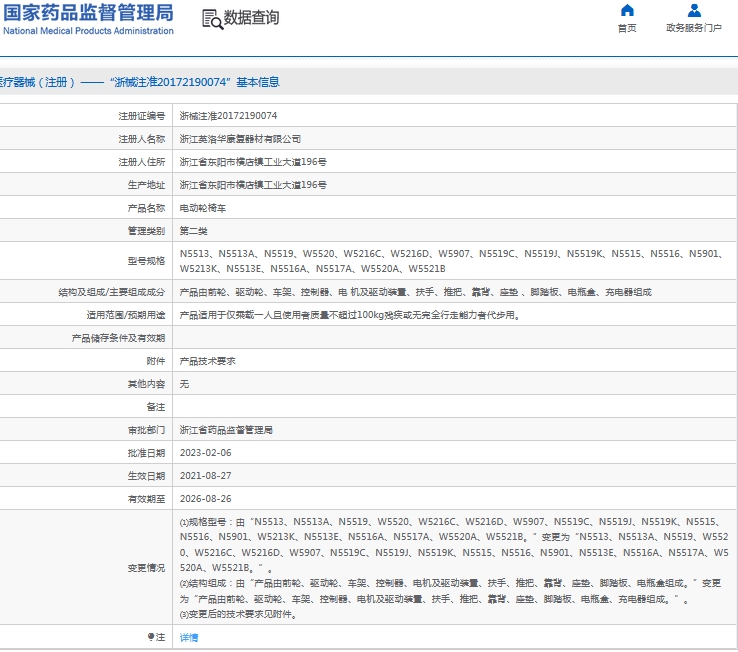738x652 pixels.
Task: Click the structure composition description text
Action: coord(416,292)
